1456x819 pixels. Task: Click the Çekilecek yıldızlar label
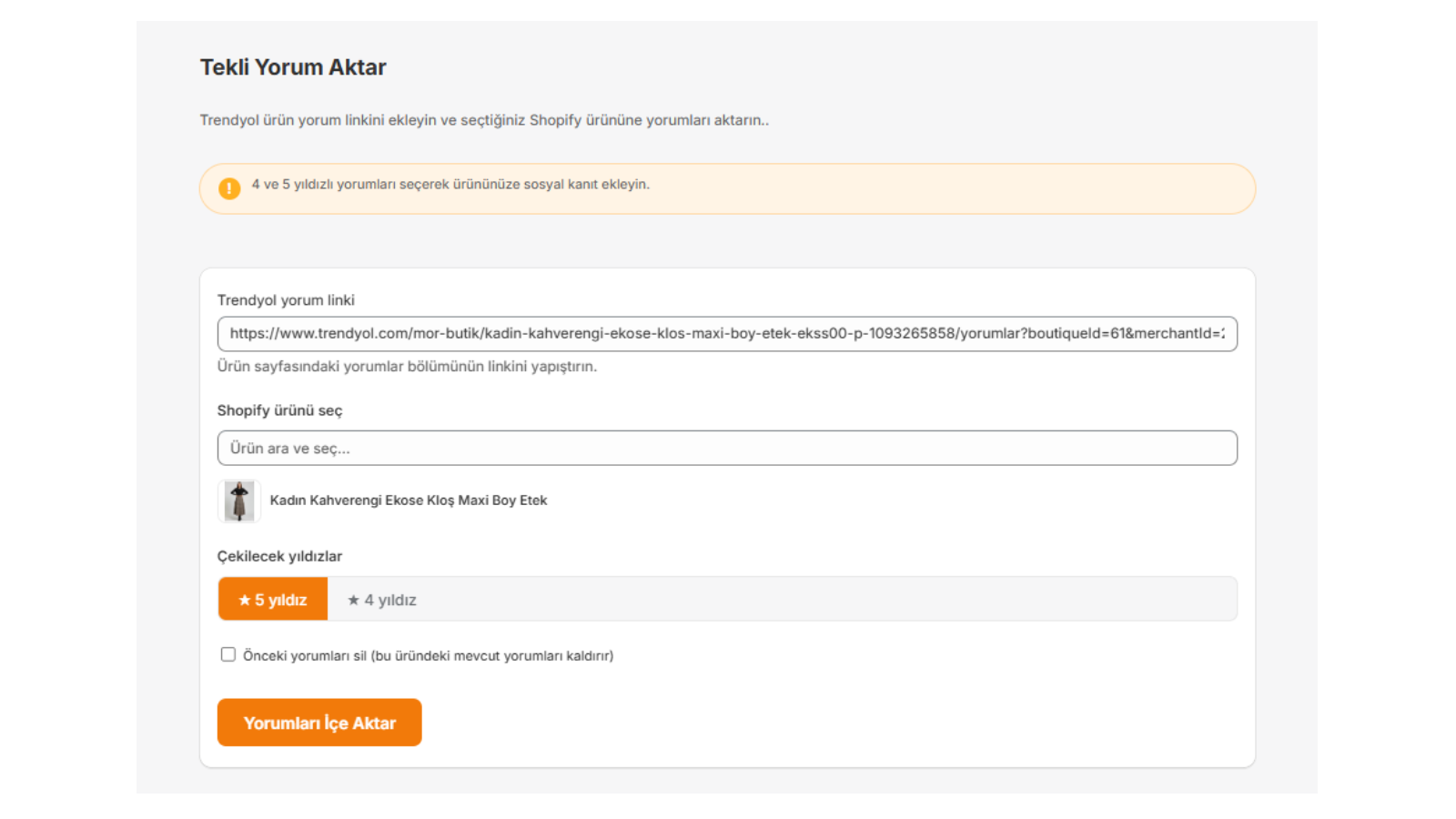[x=279, y=556]
